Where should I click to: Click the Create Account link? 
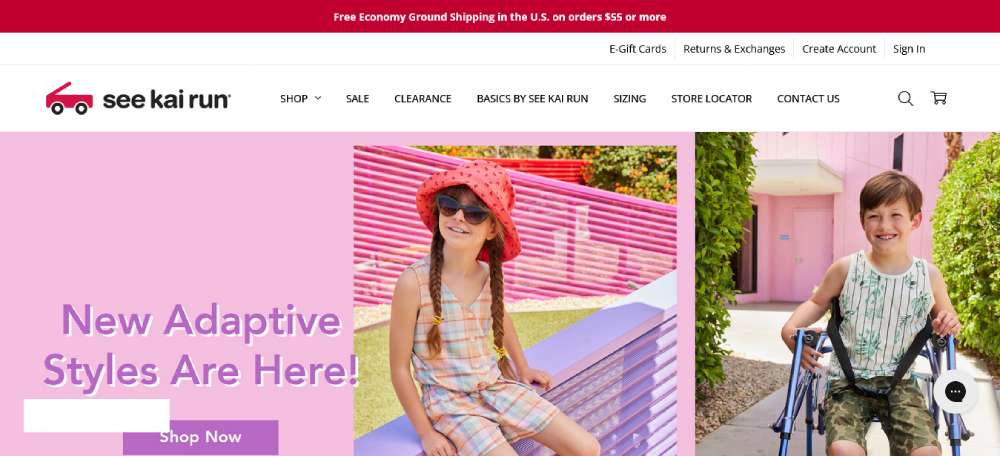click(x=839, y=49)
